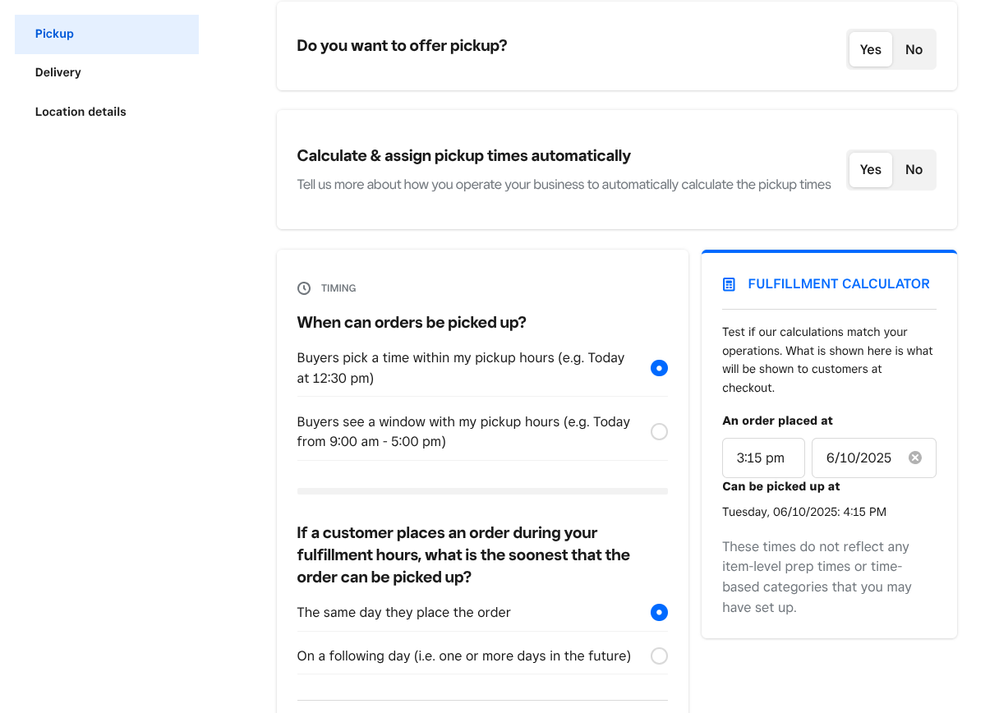Go to the Delivery section

point(58,72)
